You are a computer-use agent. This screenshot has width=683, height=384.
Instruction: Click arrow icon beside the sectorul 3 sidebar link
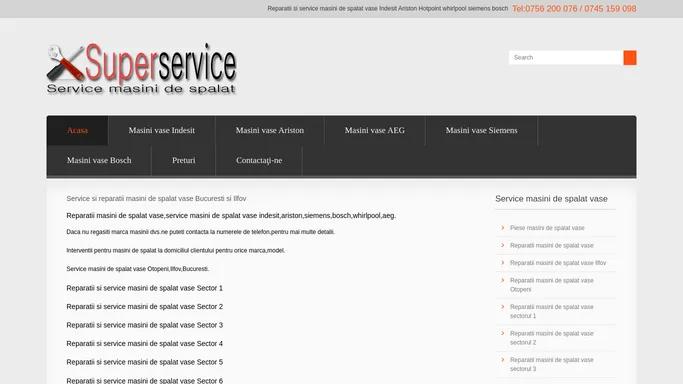pos(503,360)
